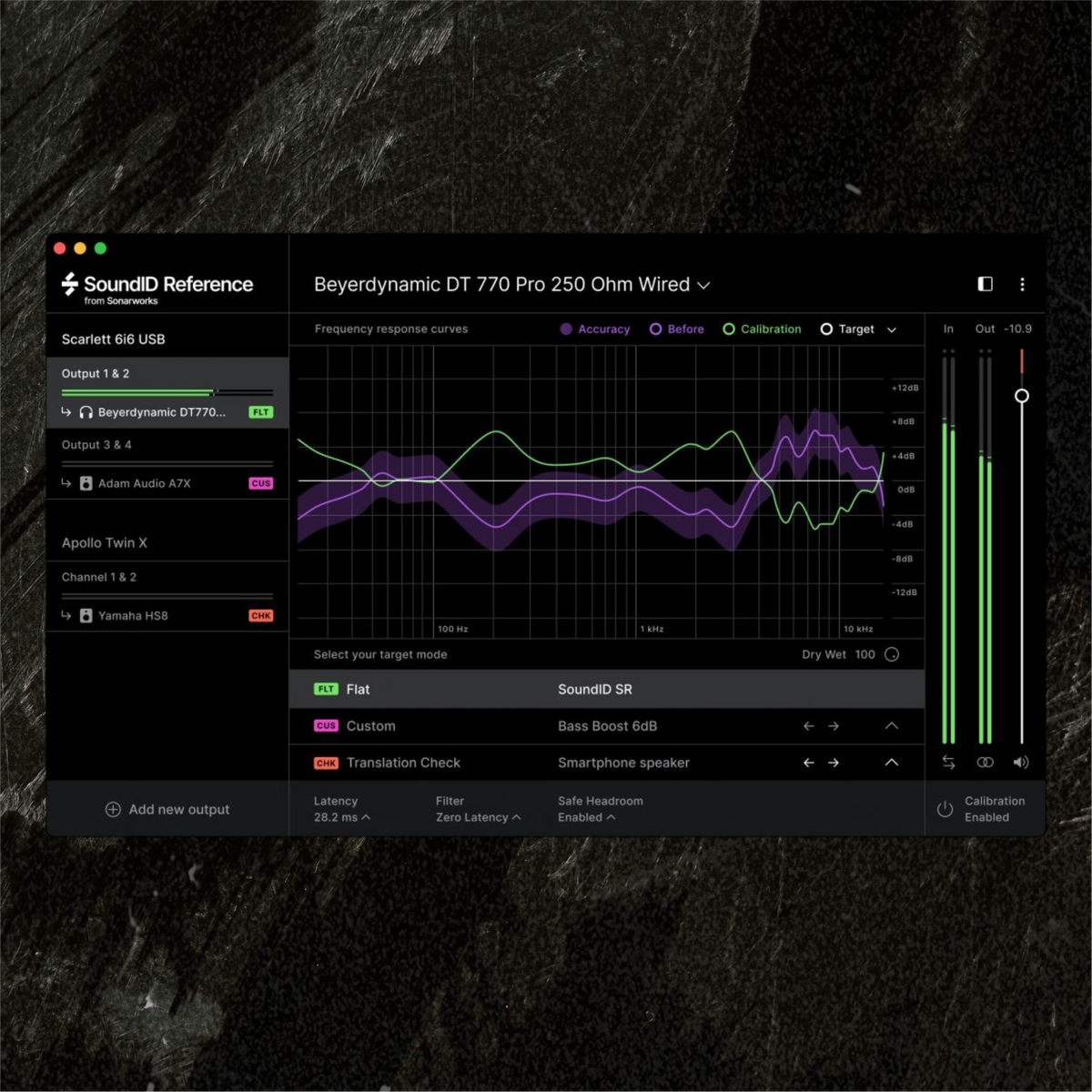This screenshot has width=1092, height=1092.
Task: Expand the Custom mode preset list
Action: pyautogui.click(x=892, y=726)
